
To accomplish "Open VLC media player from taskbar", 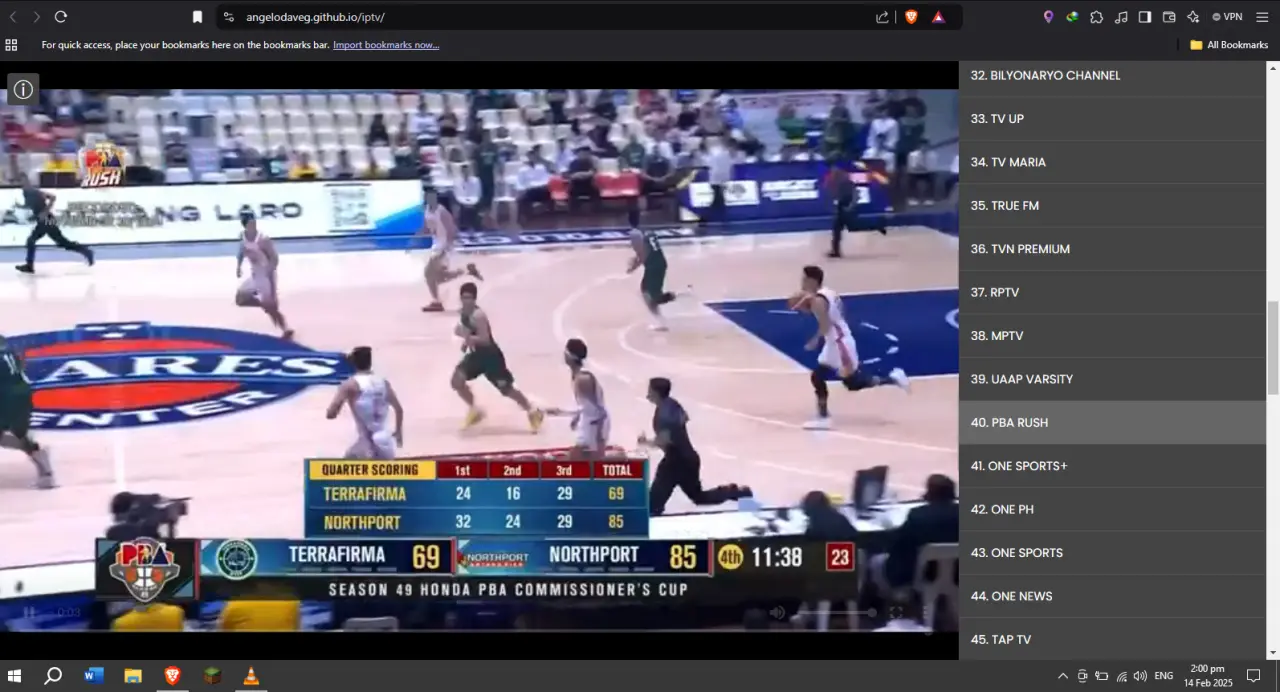I will tap(251, 676).
